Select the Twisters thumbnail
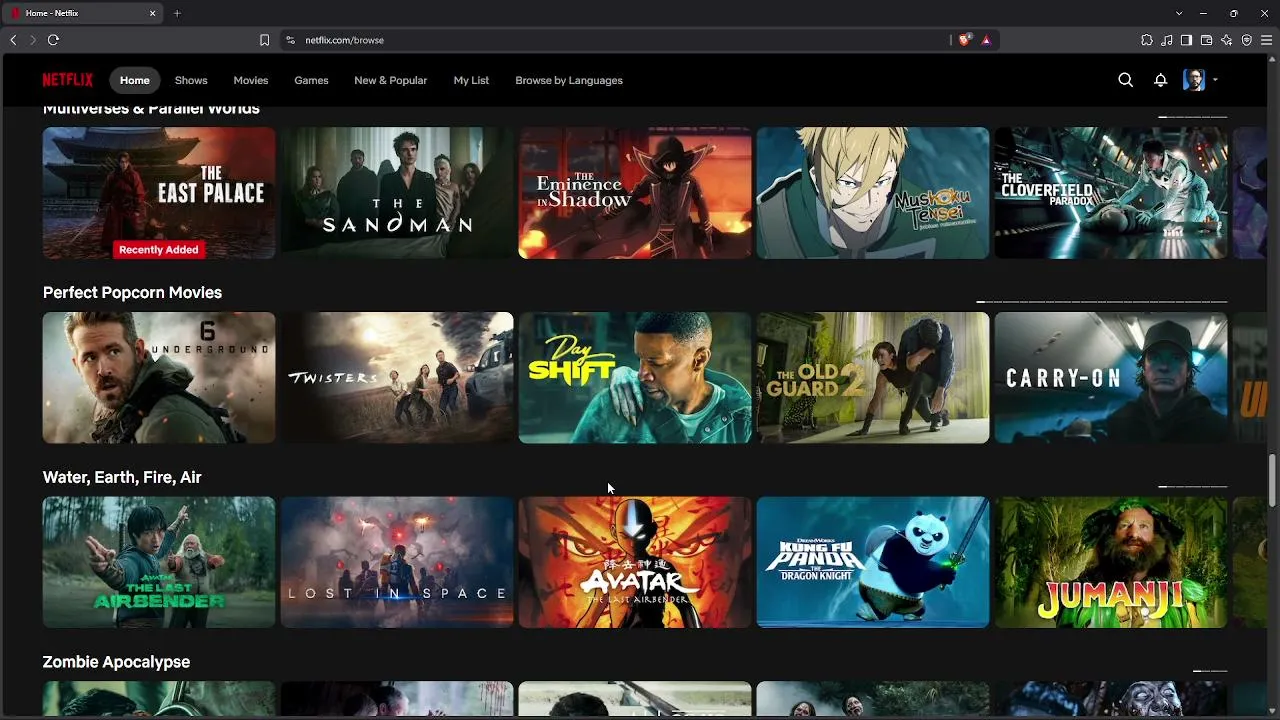Image resolution: width=1280 pixels, height=720 pixels. (x=397, y=378)
